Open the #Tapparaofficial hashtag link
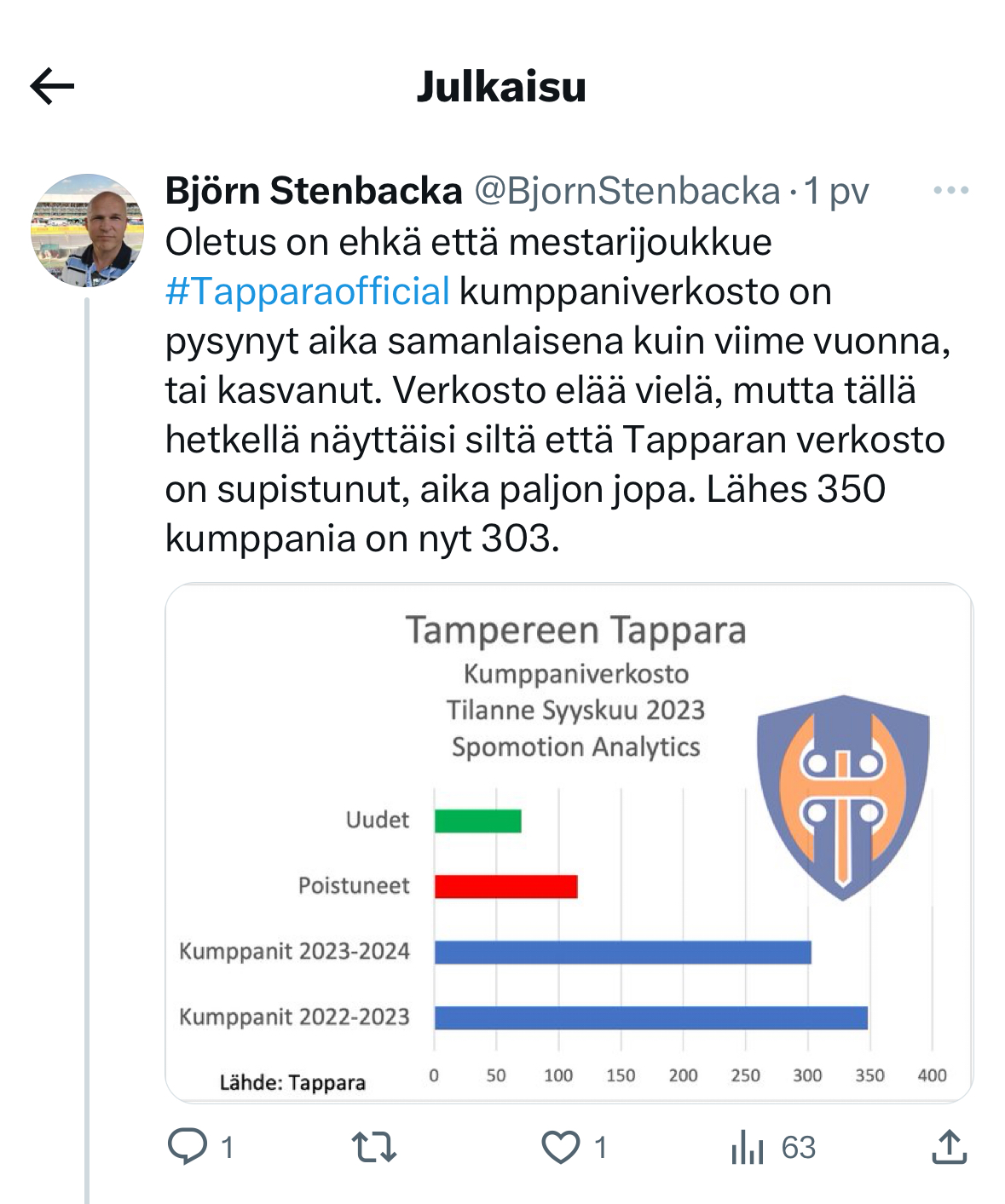The image size is (1005, 1204). click(x=307, y=291)
